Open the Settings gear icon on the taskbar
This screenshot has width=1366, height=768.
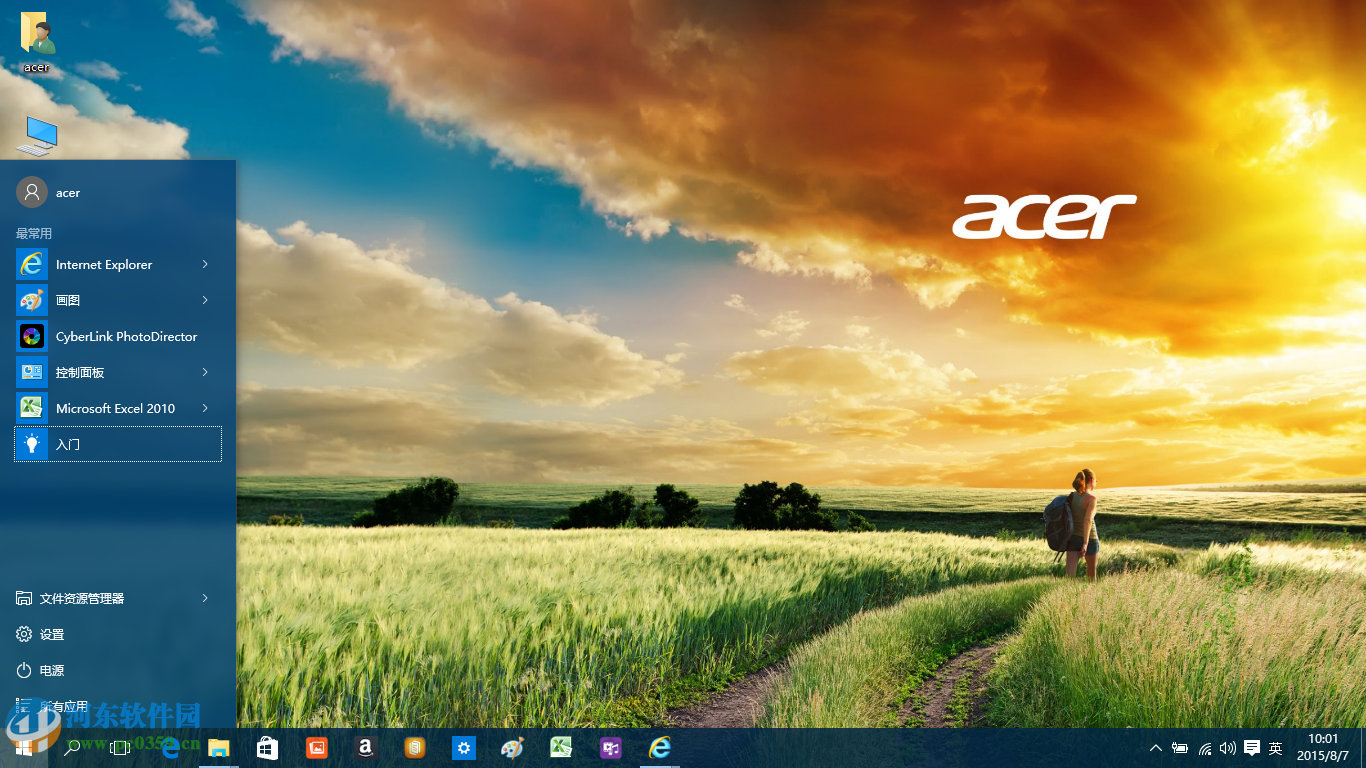click(x=463, y=747)
